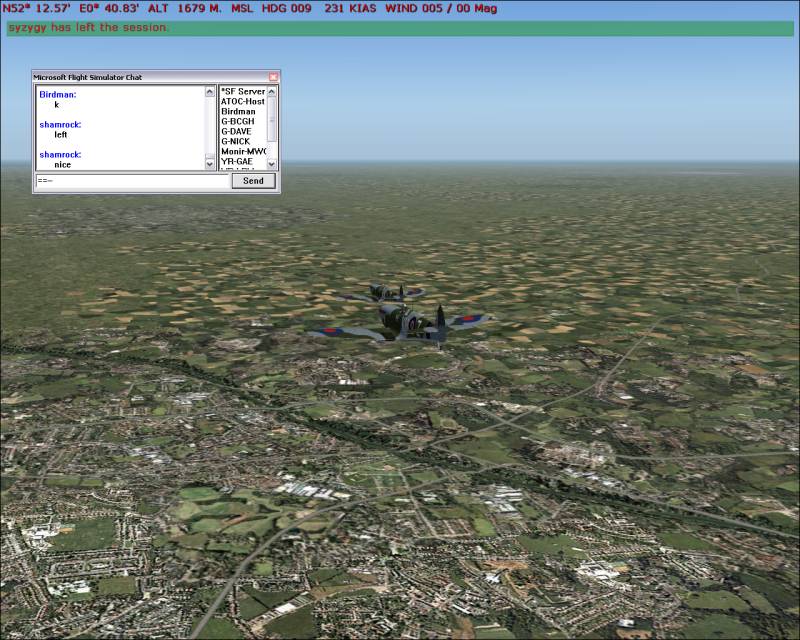
Task: Click the 231 KIAS airspeed readout
Action: [x=350, y=8]
